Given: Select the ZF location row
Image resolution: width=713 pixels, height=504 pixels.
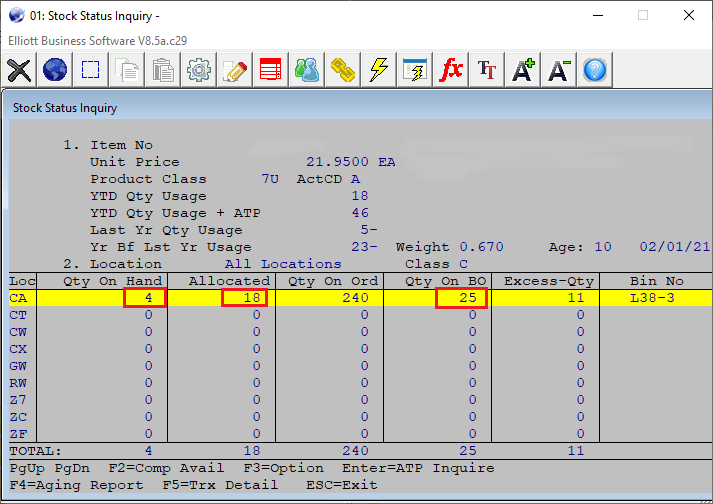Looking at the screenshot, I should (360, 434).
